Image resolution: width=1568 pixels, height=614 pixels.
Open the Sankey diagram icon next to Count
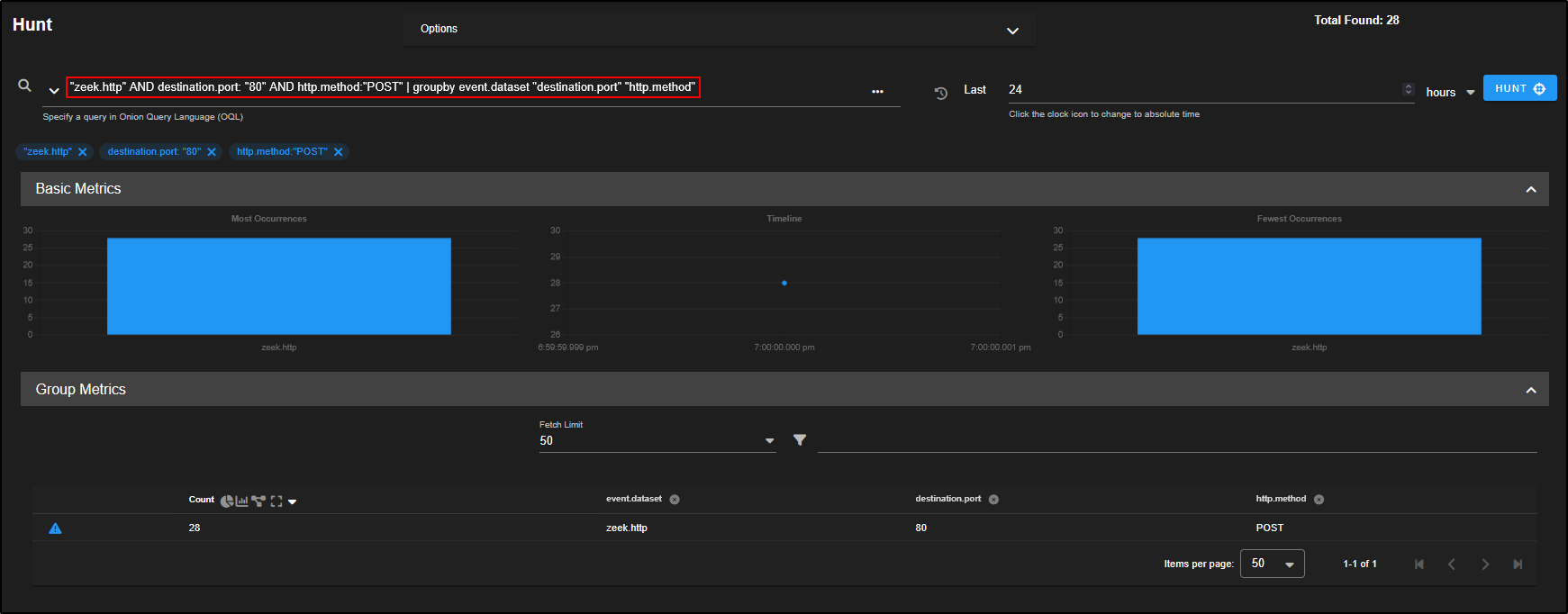click(258, 501)
